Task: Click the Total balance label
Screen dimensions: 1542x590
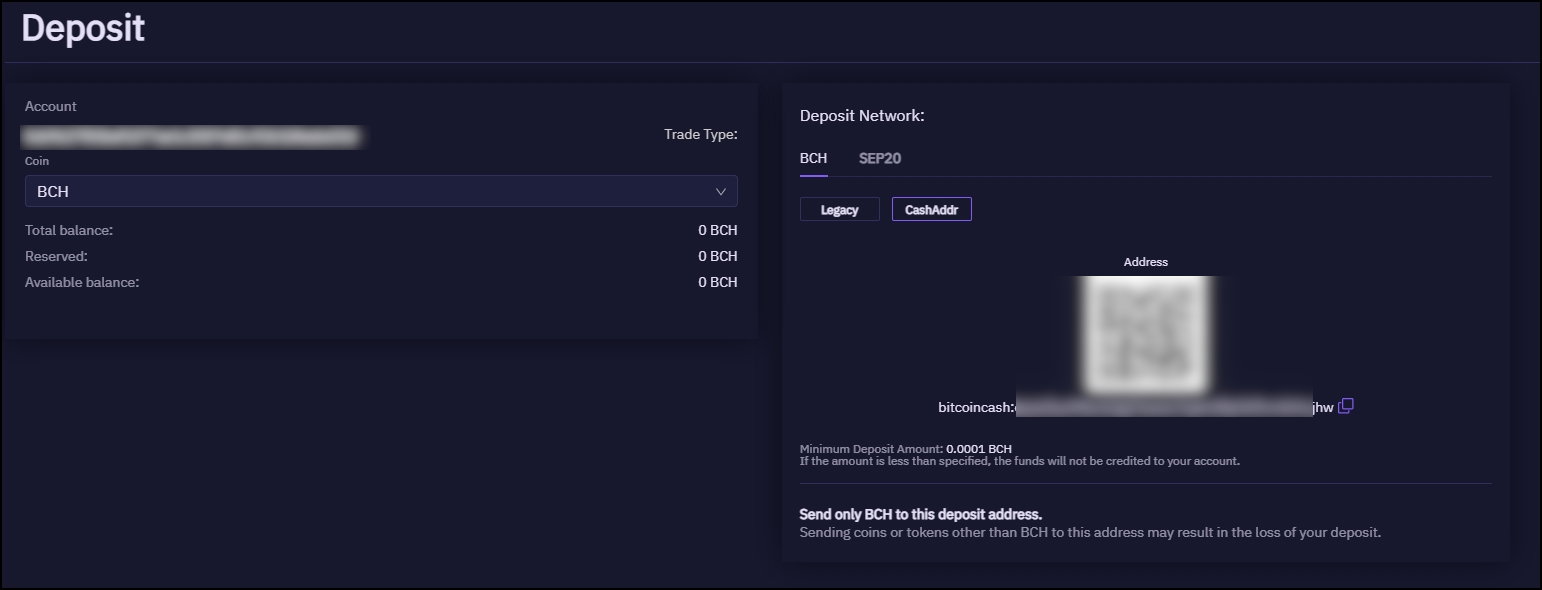Action: point(69,231)
